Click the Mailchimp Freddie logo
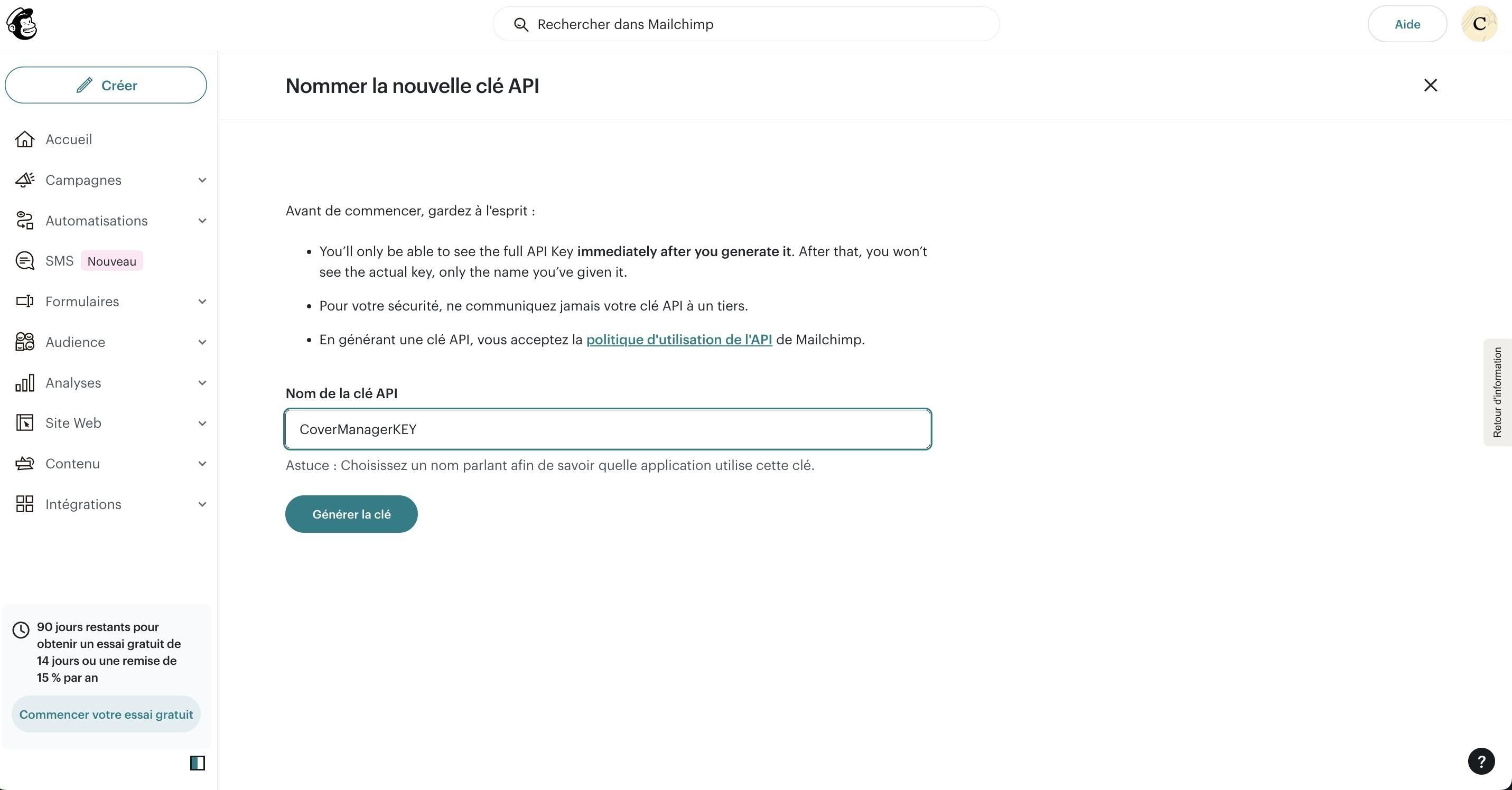The height and width of the screenshot is (790, 1512). 22,24
